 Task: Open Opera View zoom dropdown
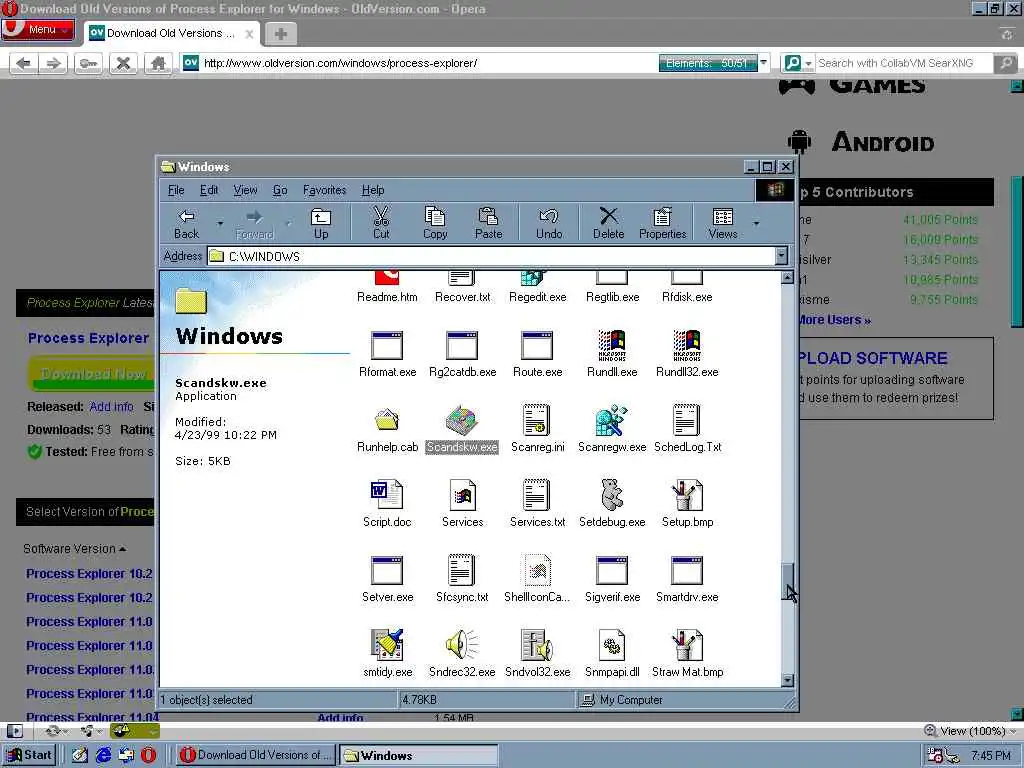click(1013, 731)
